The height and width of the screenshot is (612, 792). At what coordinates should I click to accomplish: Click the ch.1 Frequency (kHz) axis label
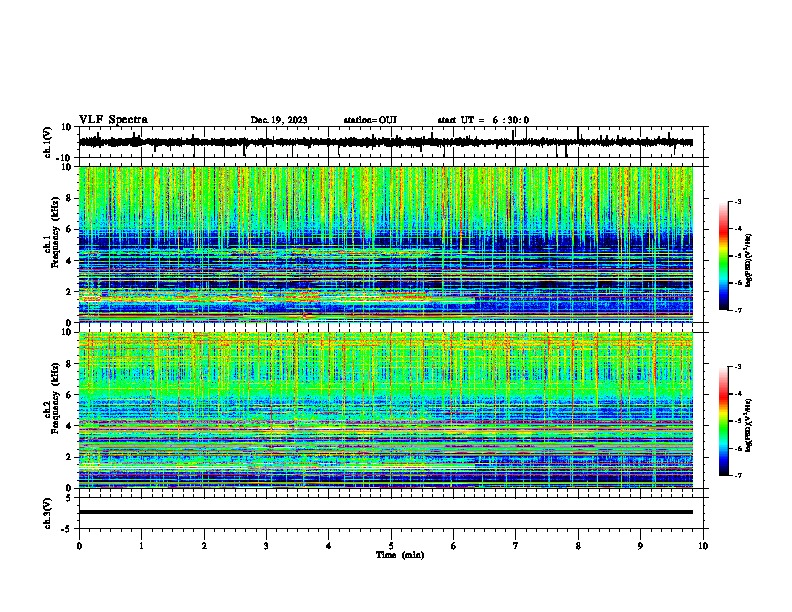51,233
